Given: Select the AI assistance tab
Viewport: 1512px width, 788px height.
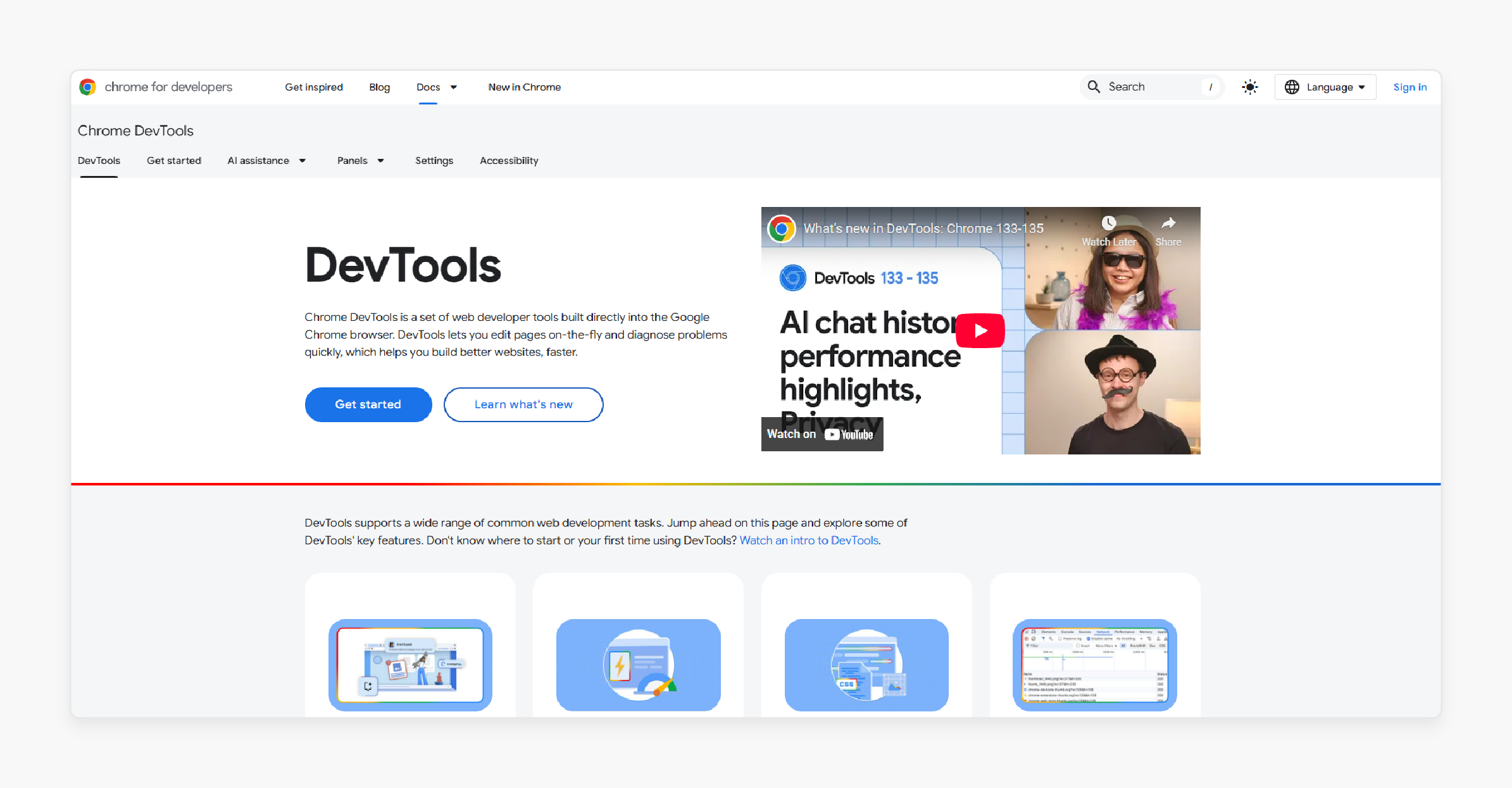Looking at the screenshot, I should tap(258, 161).
